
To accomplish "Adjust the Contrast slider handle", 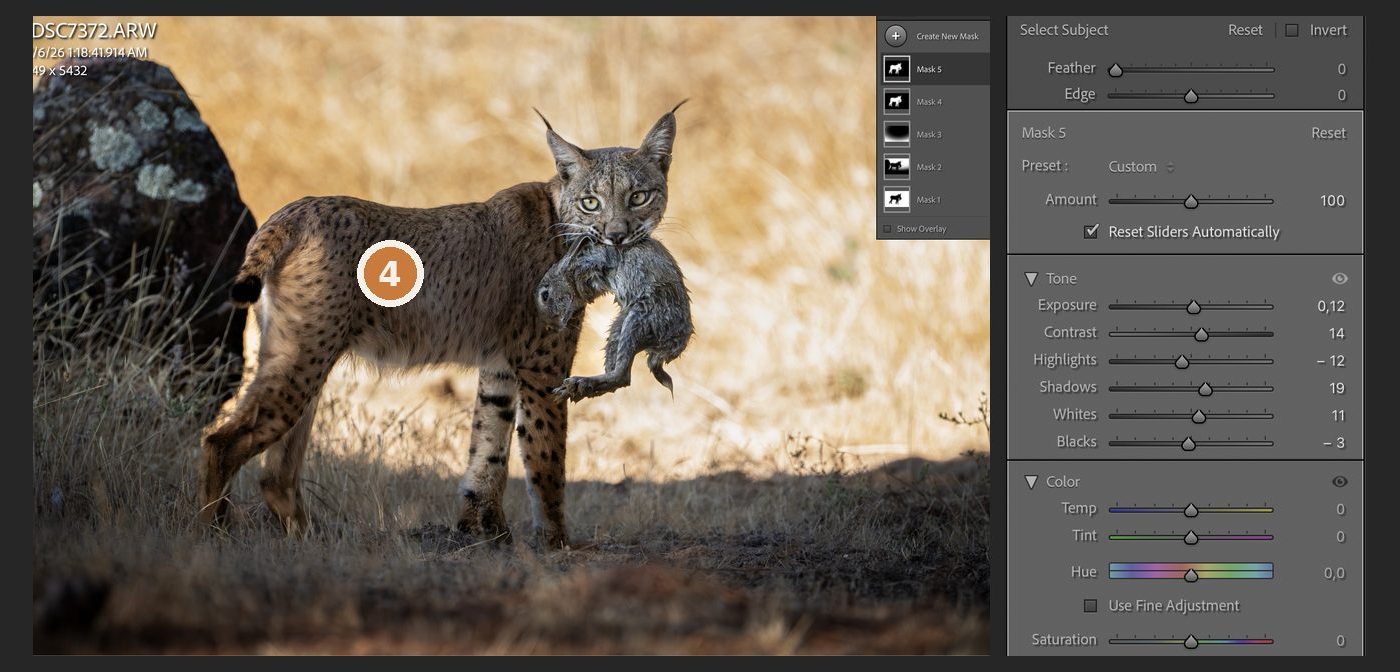I will (1201, 334).
